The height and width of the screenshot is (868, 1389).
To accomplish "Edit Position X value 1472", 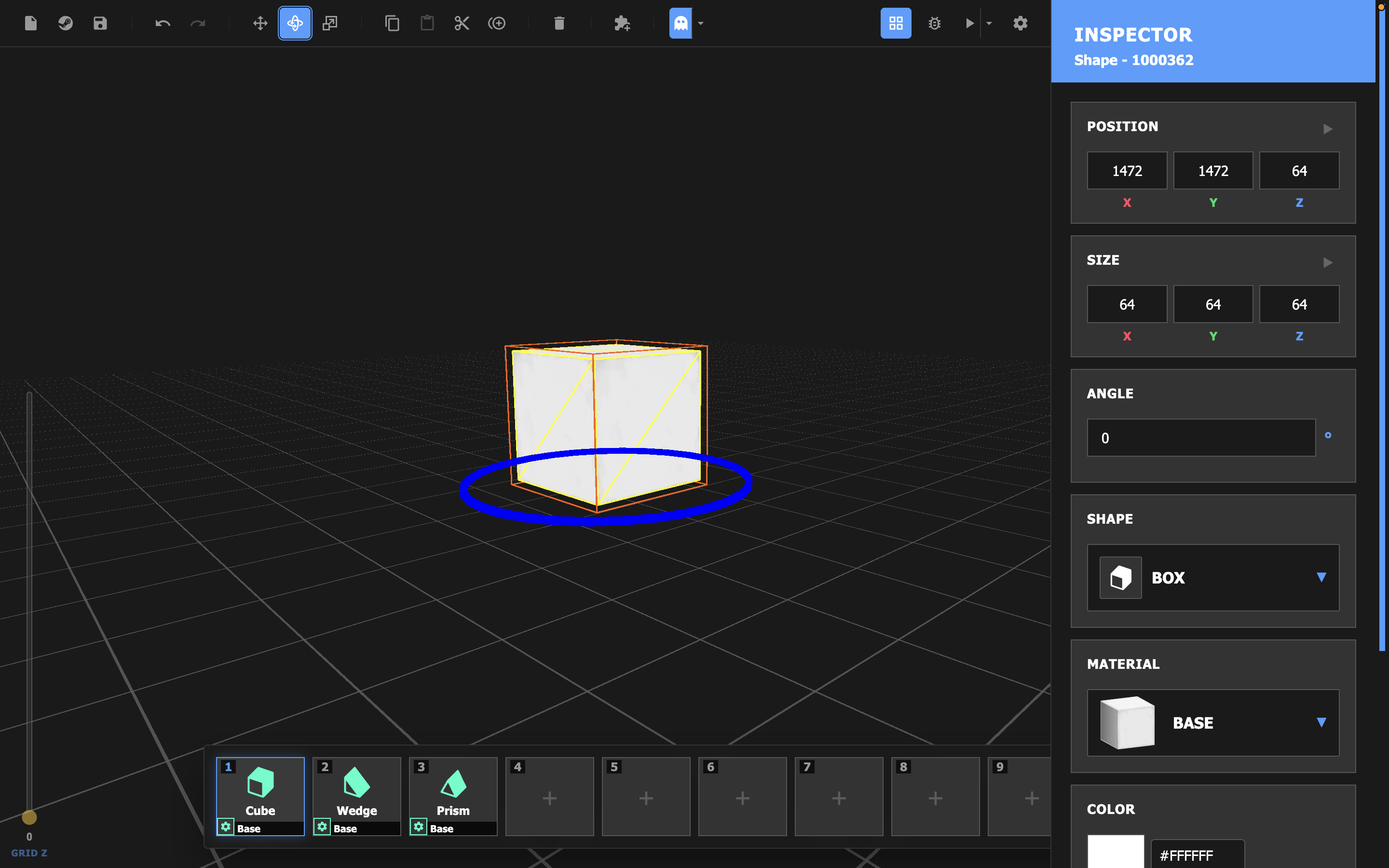I will point(1127,171).
